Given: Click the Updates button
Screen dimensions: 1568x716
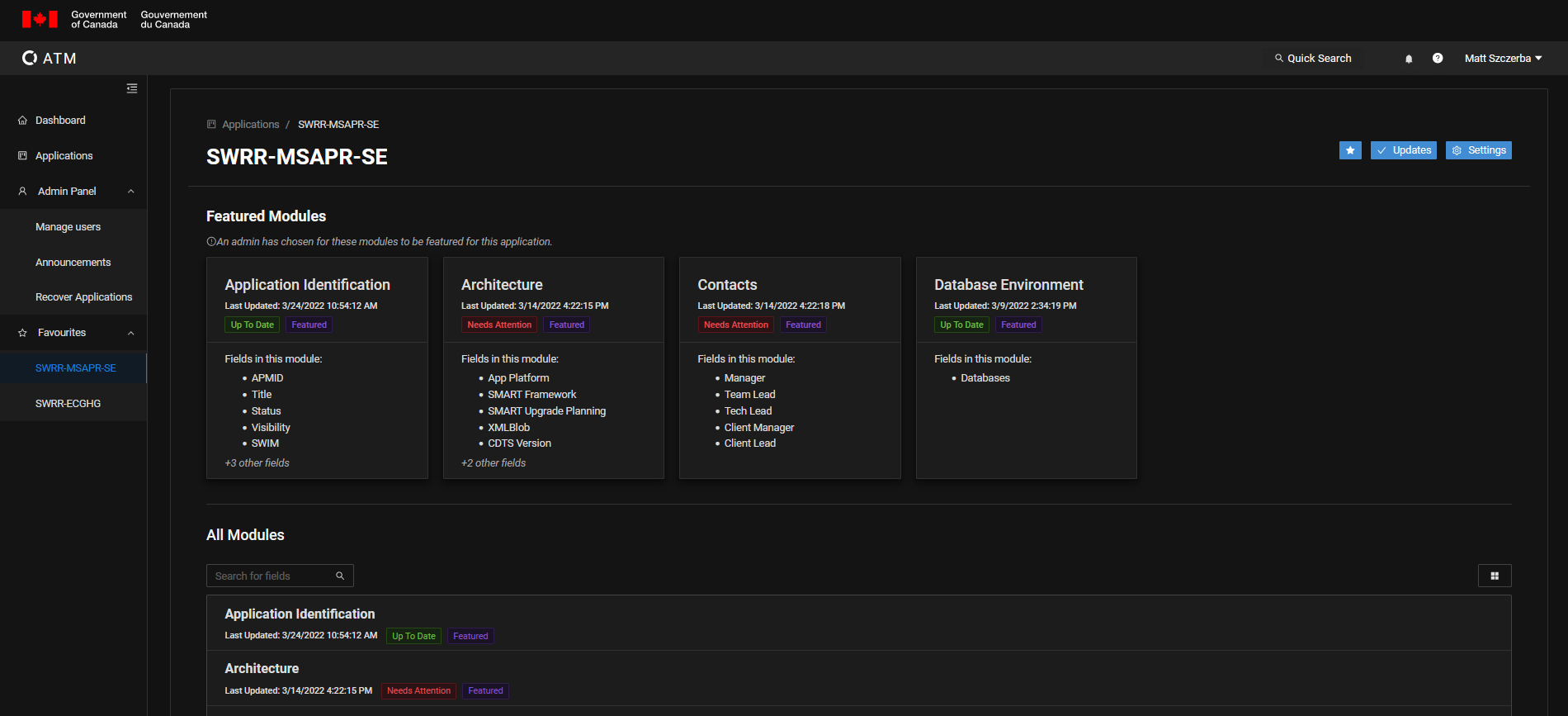Looking at the screenshot, I should click(1403, 150).
